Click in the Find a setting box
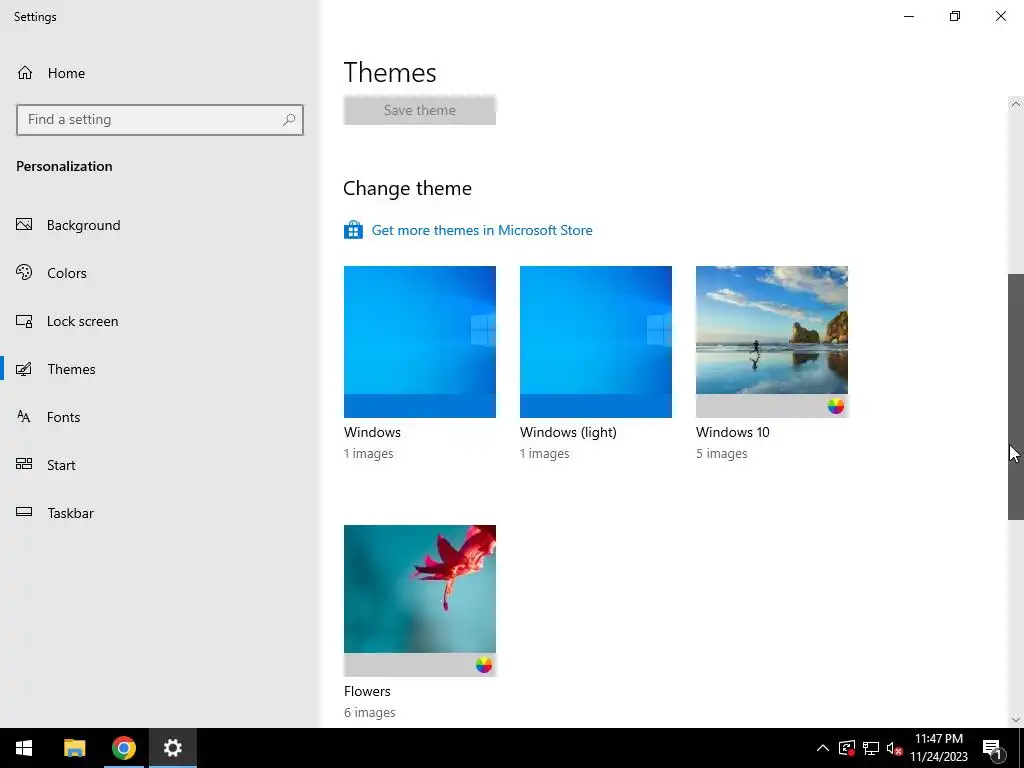 [x=159, y=120]
